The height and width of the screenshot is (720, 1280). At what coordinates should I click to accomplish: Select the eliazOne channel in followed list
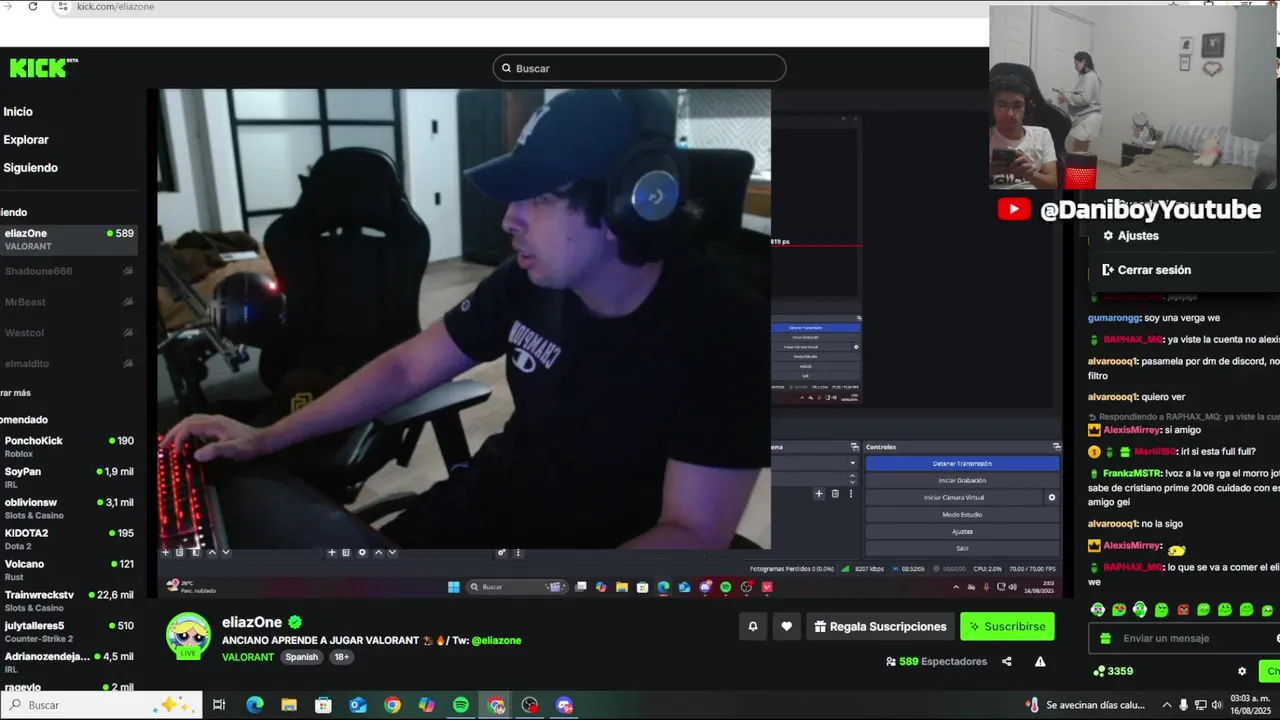coord(68,239)
